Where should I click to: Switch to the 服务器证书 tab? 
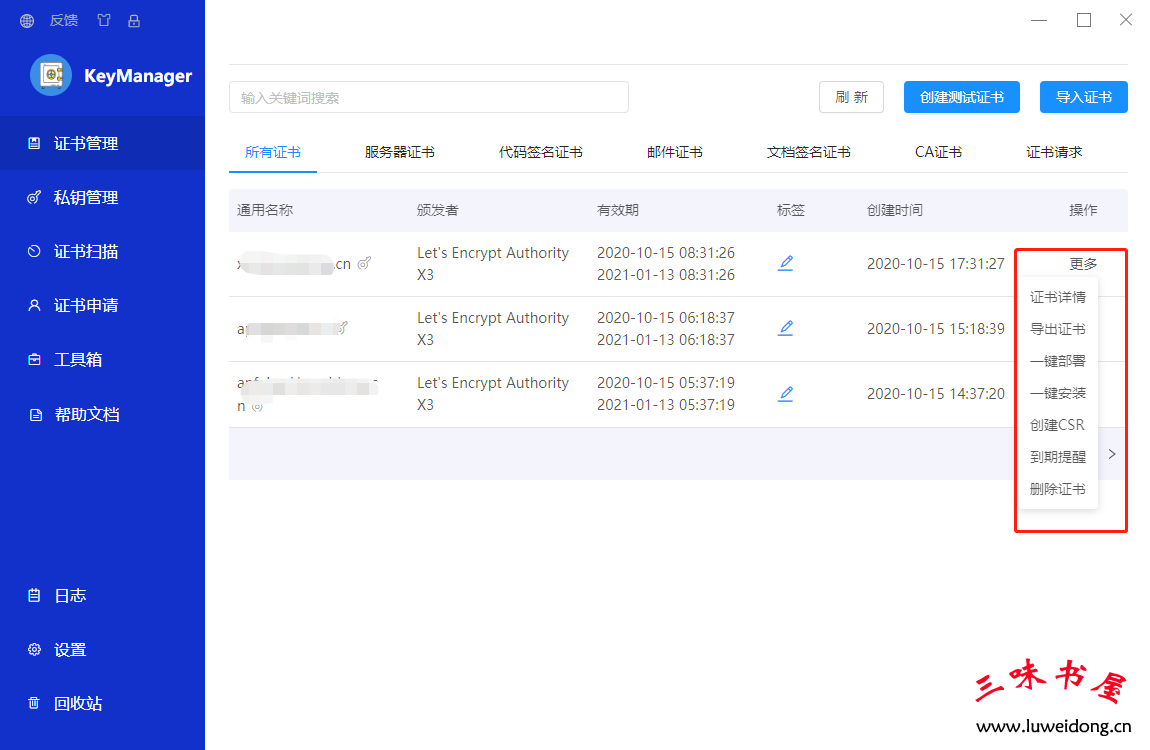point(399,152)
